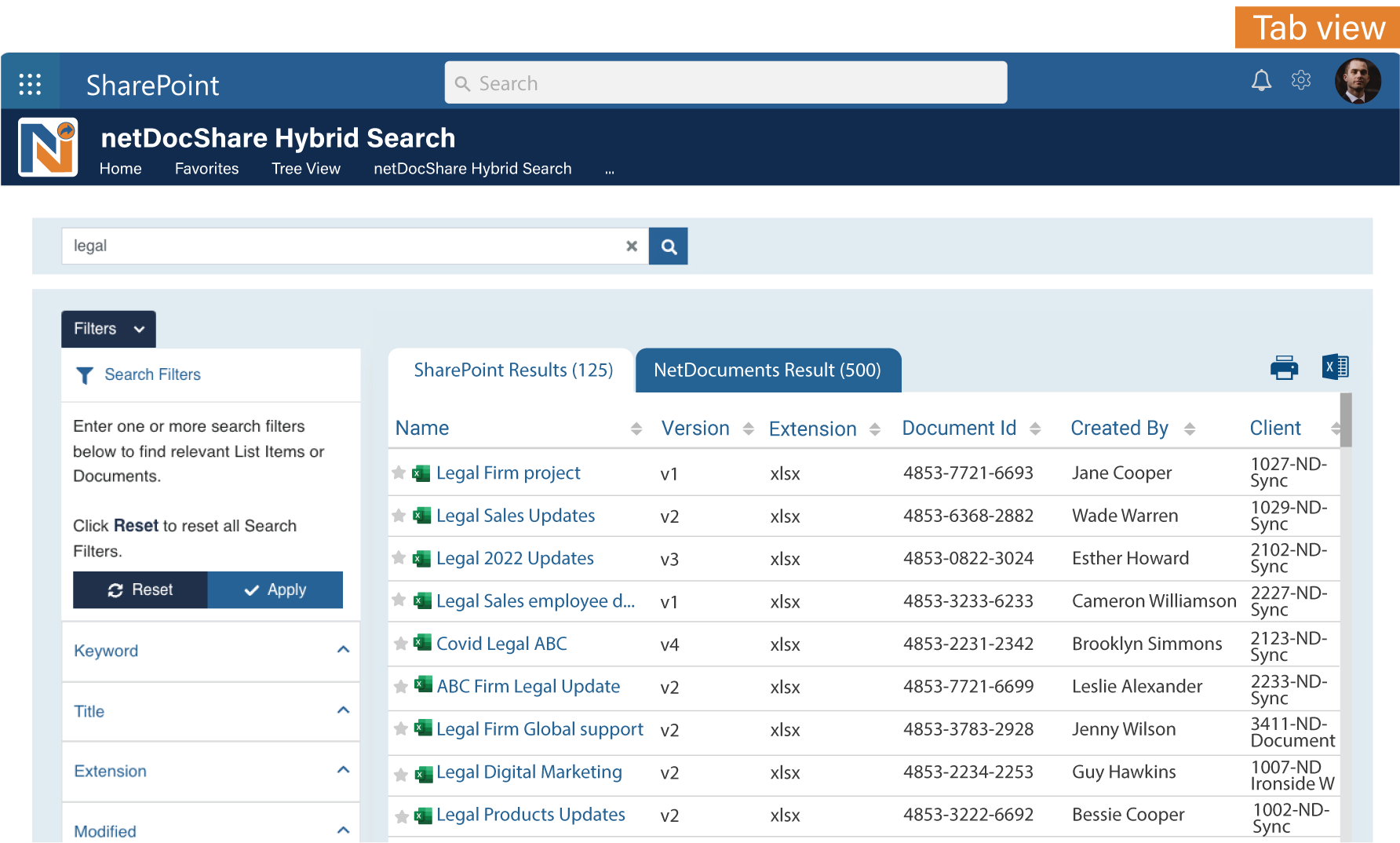1400x843 pixels.
Task: Open Tree View navigation item
Action: click(305, 169)
